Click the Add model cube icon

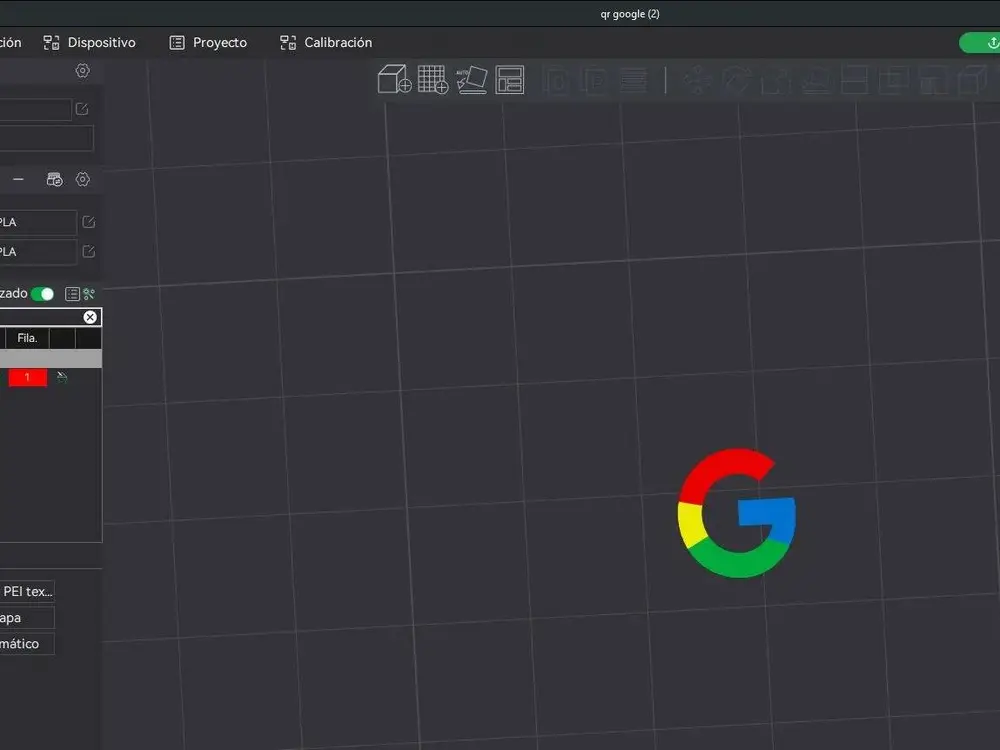click(x=394, y=79)
